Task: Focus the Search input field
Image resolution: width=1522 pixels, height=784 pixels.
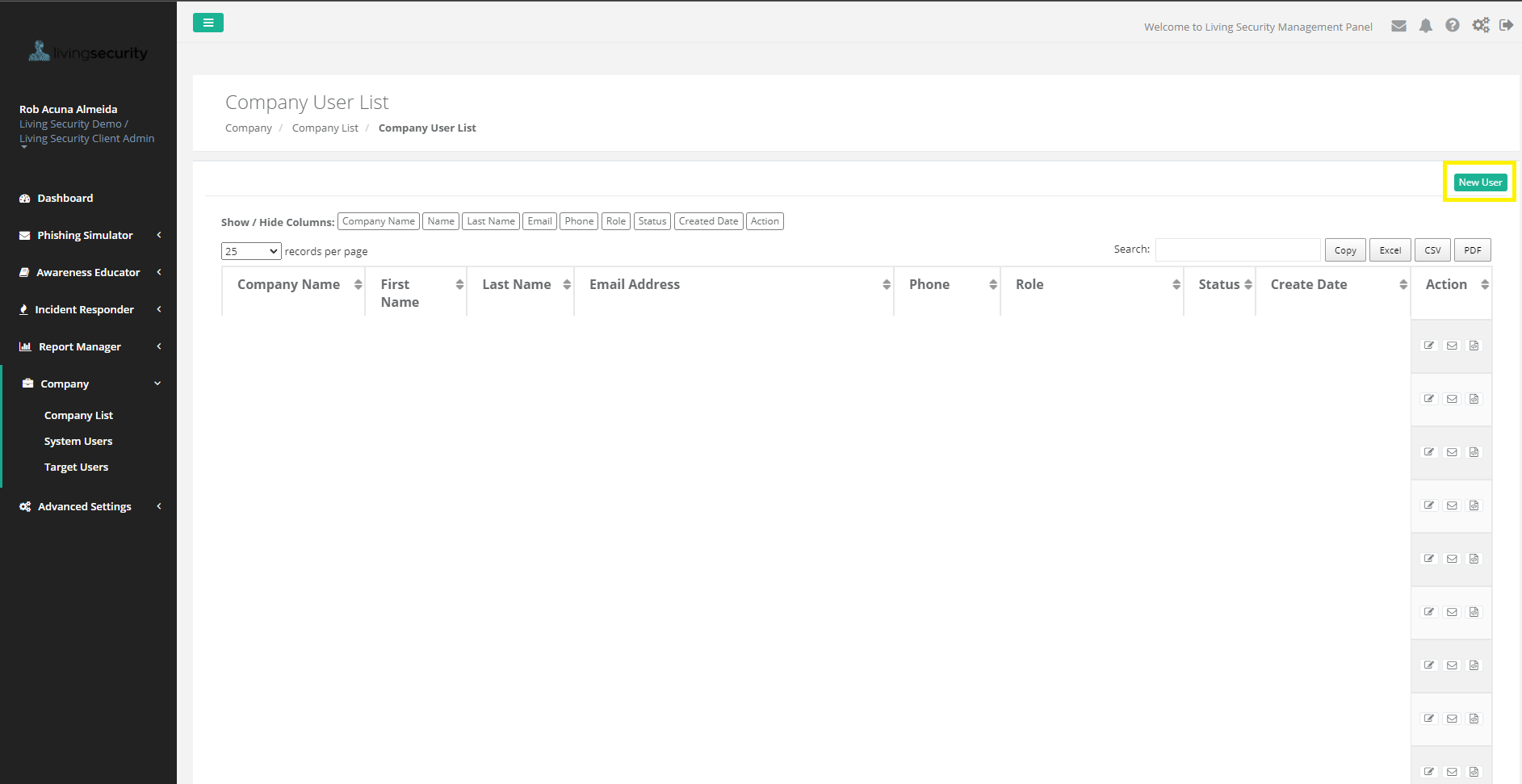Action: (x=1238, y=249)
